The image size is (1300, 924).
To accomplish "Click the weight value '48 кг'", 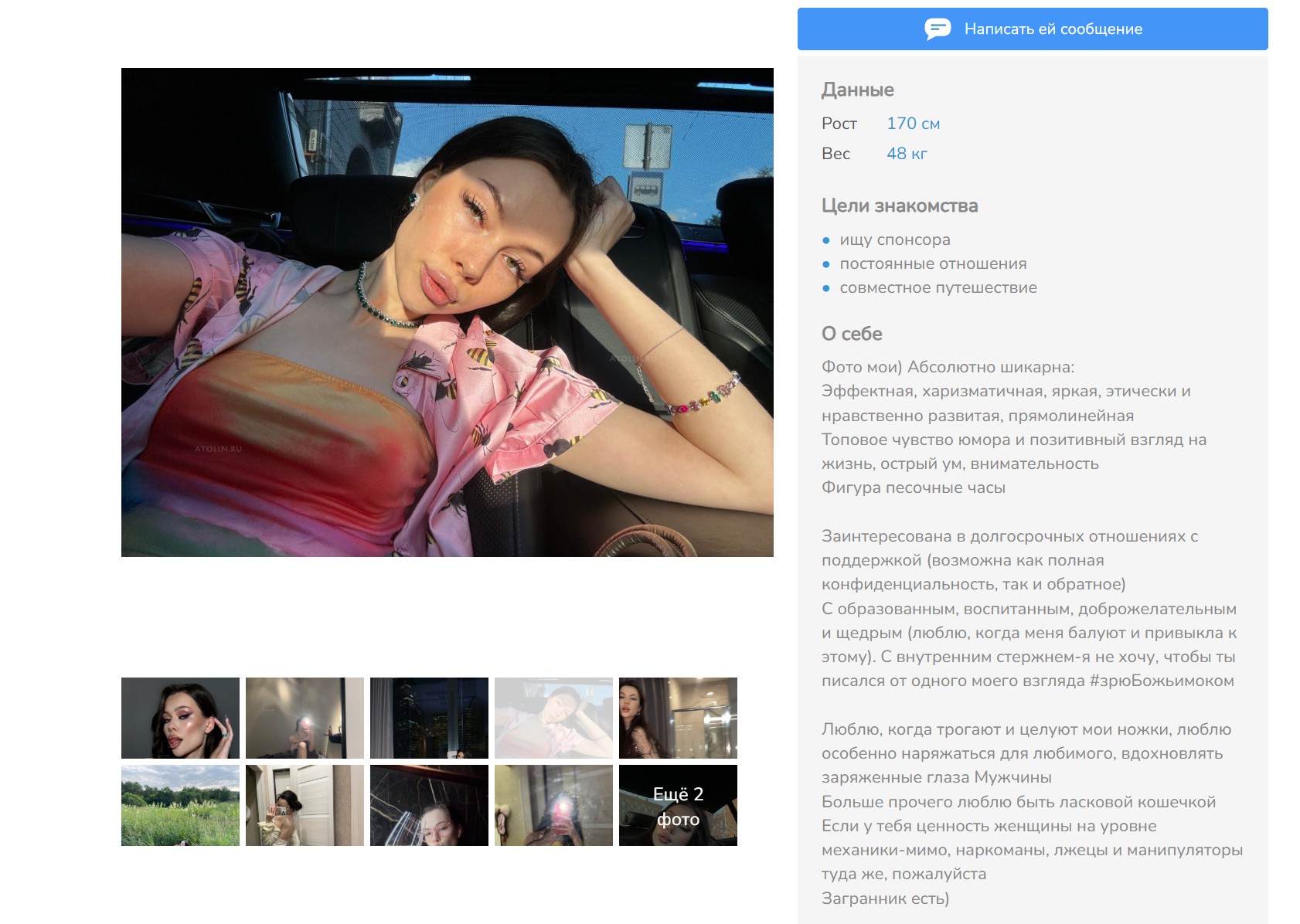I will click(x=907, y=154).
